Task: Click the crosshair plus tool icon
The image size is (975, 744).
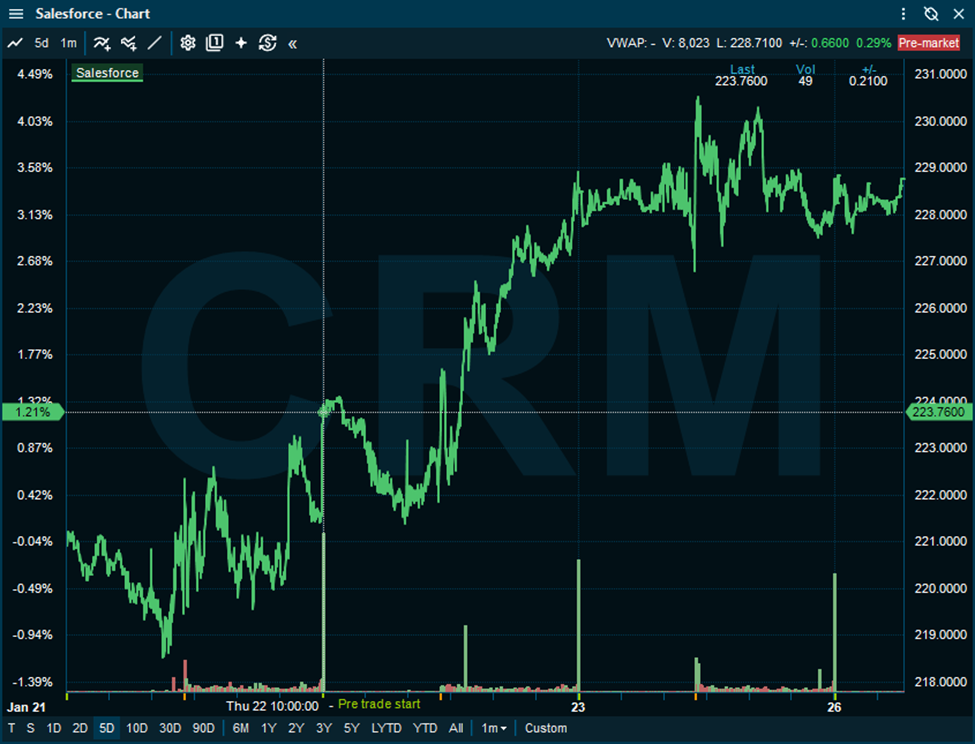Action: click(241, 43)
